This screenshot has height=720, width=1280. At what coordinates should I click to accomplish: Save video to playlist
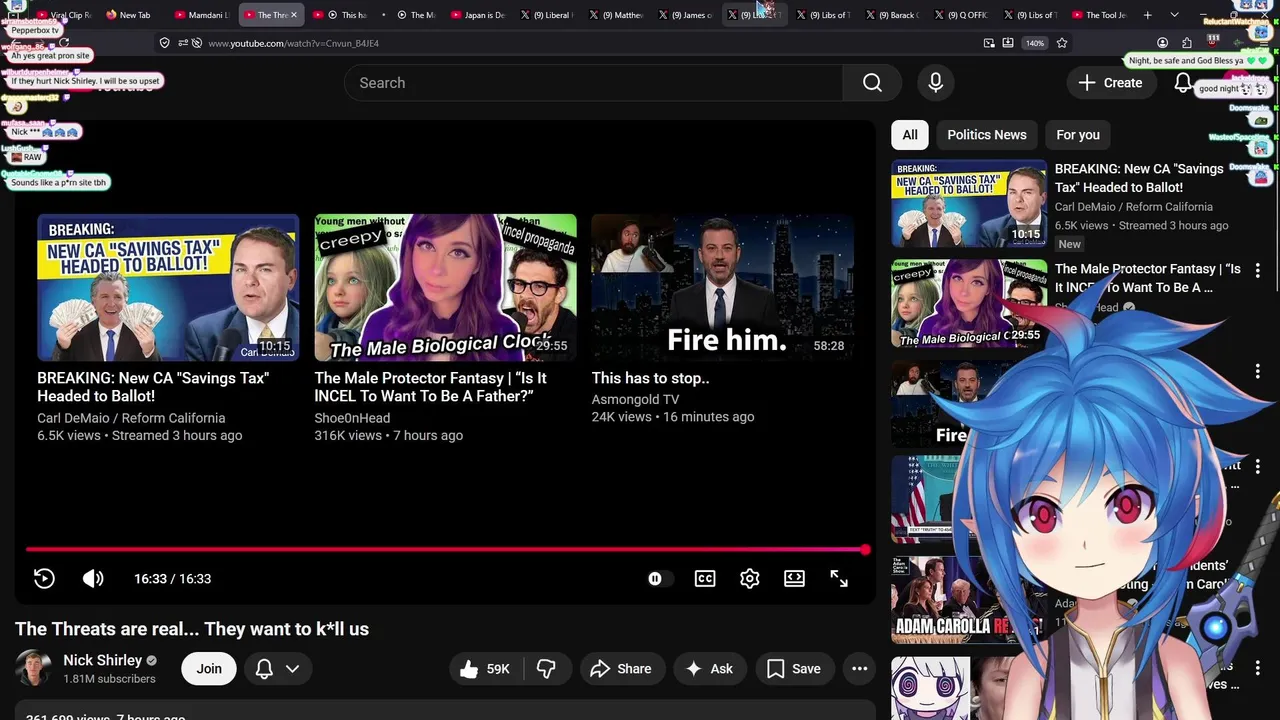(x=794, y=669)
